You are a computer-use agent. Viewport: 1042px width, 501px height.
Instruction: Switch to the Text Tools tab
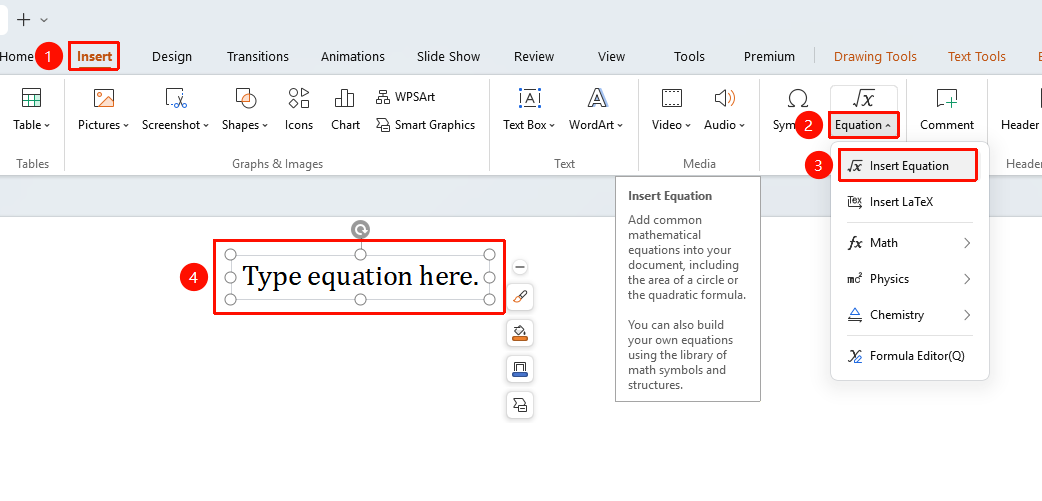pos(976,56)
